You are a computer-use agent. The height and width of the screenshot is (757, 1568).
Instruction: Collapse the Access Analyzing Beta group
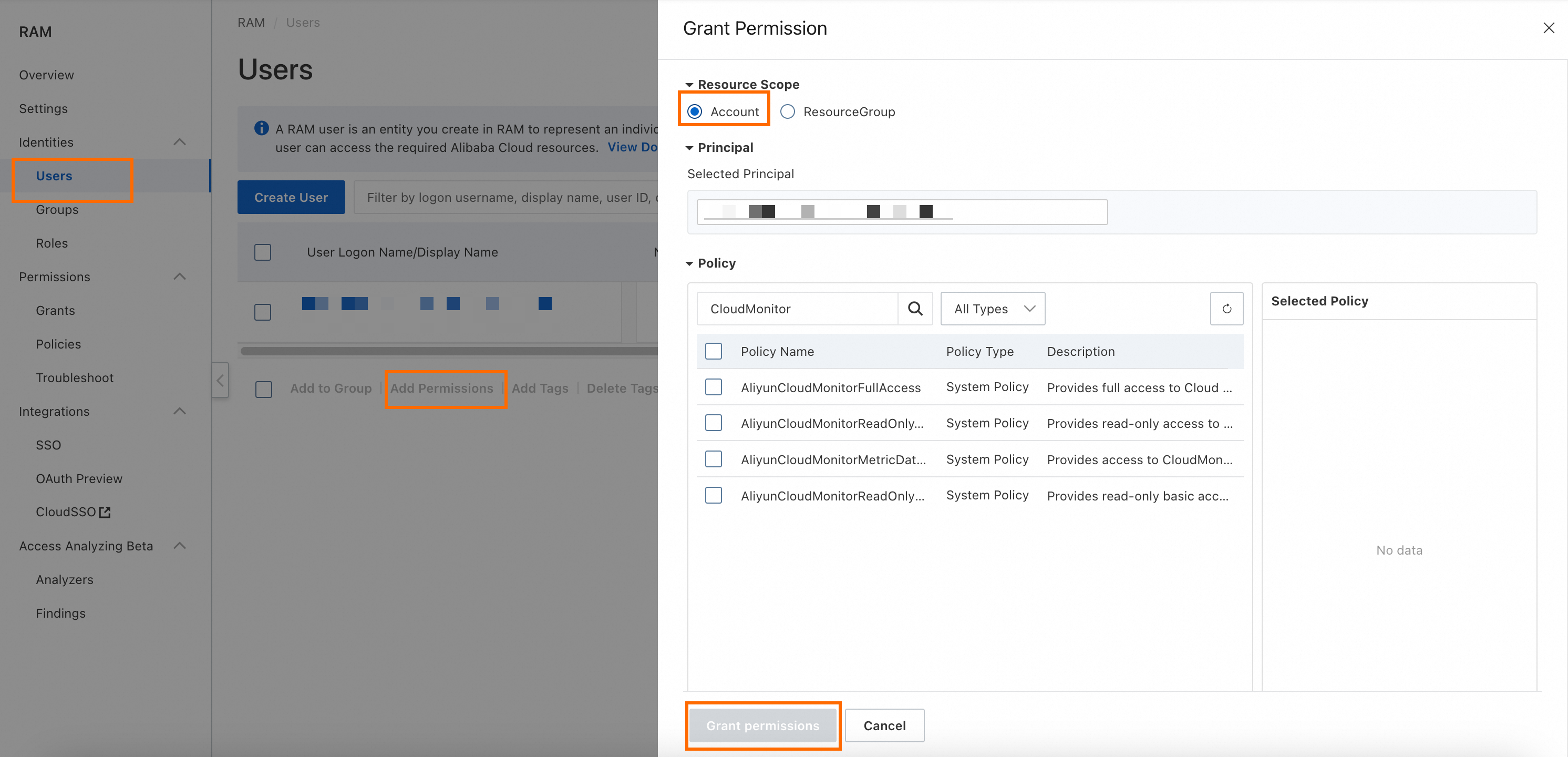pos(180,546)
